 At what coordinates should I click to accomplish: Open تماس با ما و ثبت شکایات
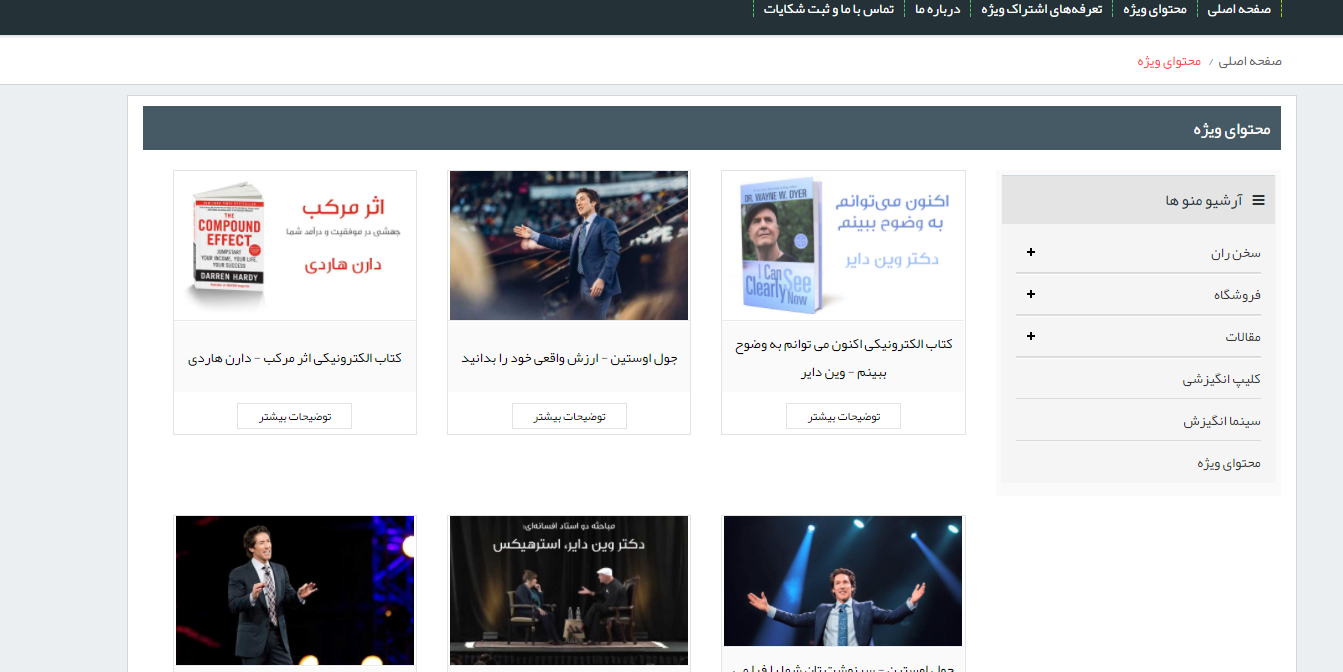click(x=828, y=9)
